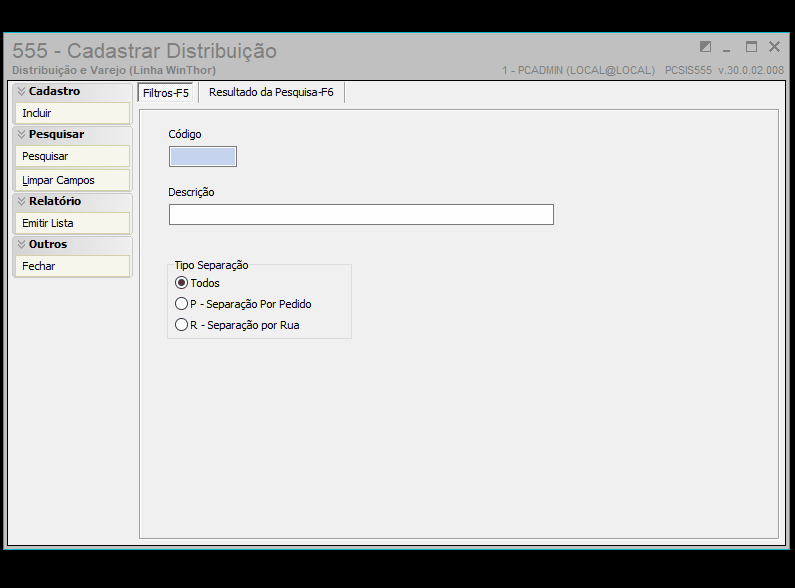Run search with Pesquisar button
The height and width of the screenshot is (588, 795).
pos(73,156)
